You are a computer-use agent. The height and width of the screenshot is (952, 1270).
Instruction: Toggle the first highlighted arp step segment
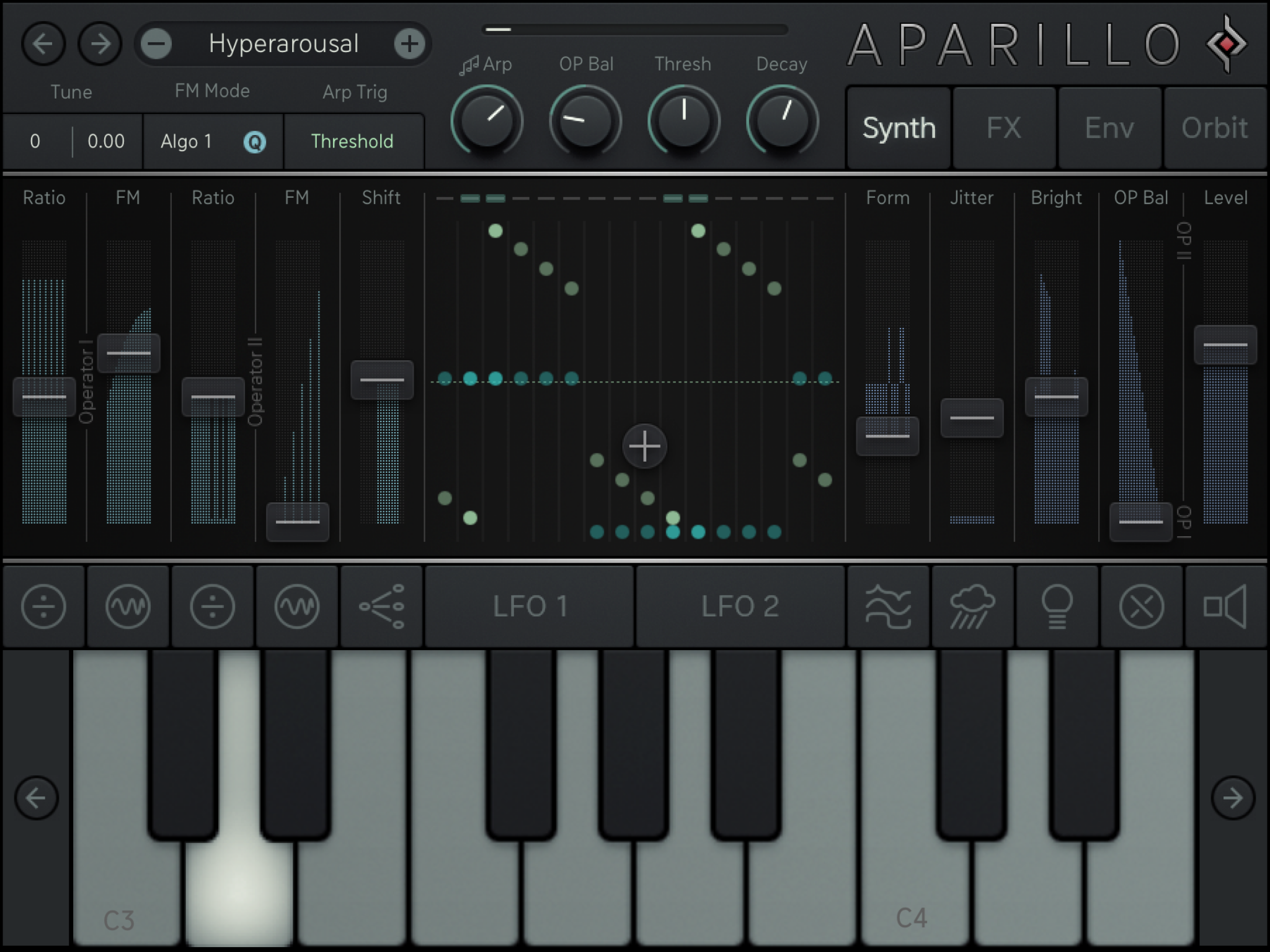(470, 198)
